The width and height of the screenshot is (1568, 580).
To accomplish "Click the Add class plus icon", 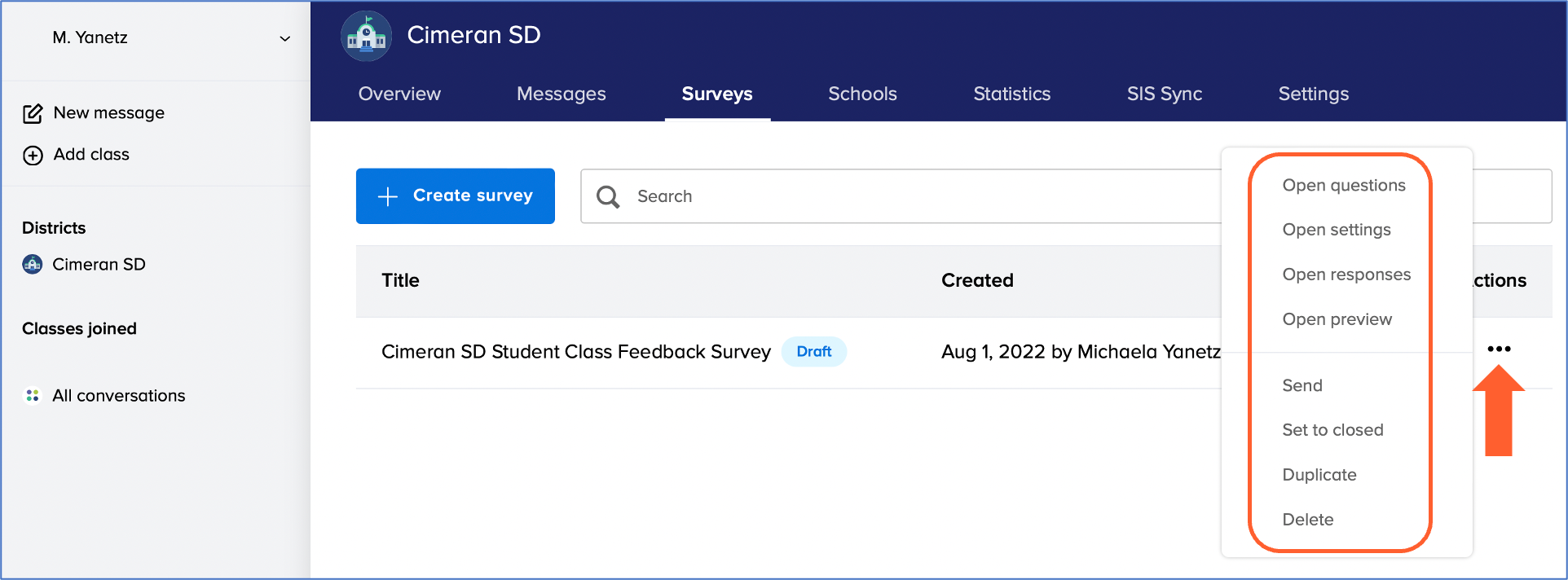I will click(x=33, y=155).
